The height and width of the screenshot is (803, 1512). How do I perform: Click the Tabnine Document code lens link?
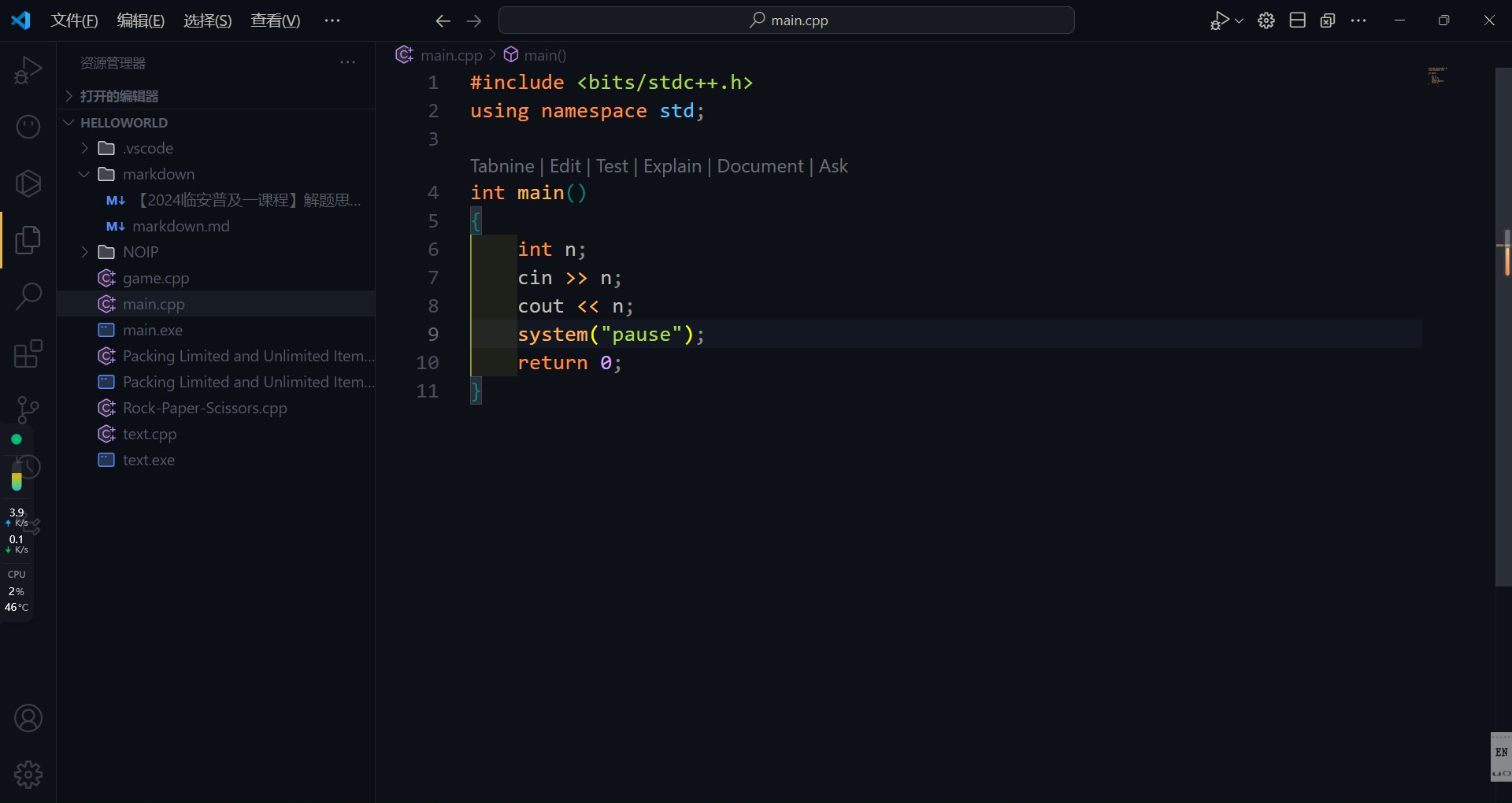(x=760, y=166)
